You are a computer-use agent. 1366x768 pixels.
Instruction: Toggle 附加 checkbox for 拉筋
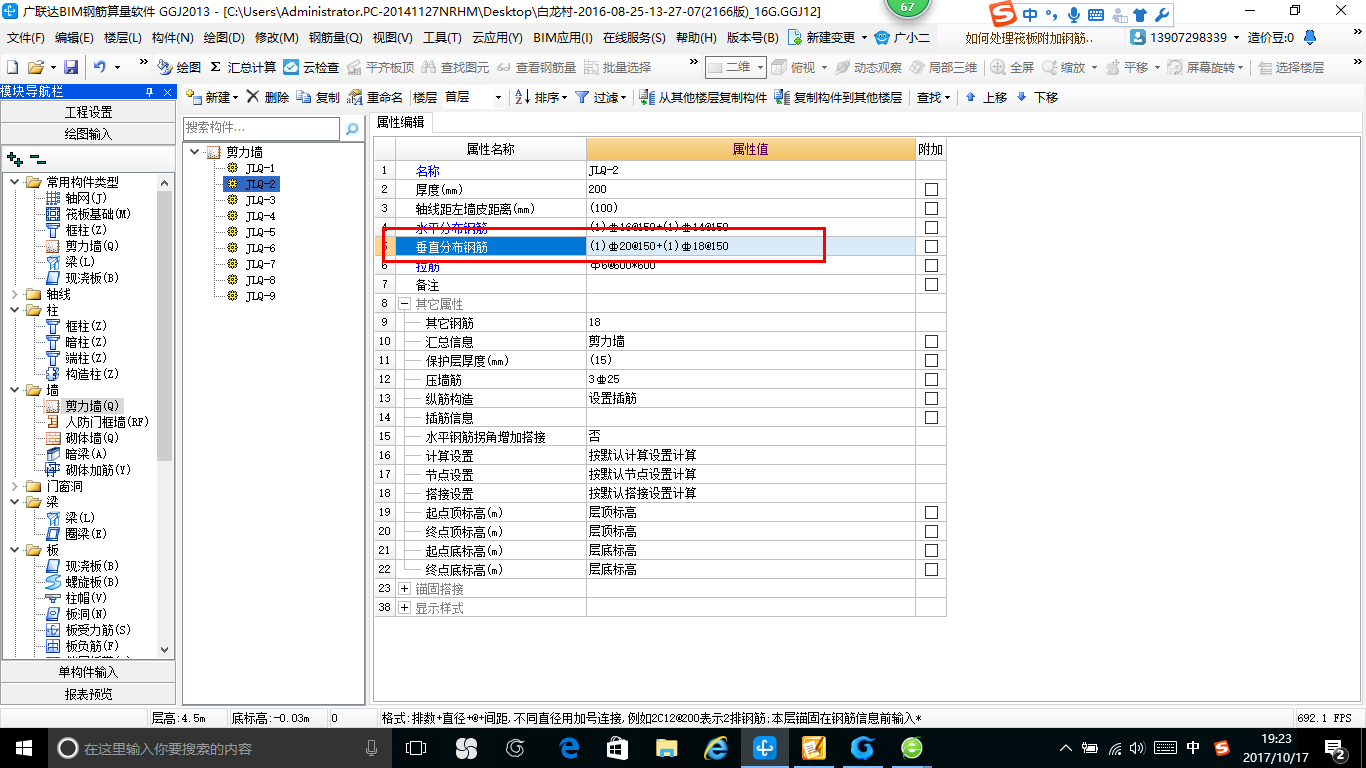coord(931,265)
